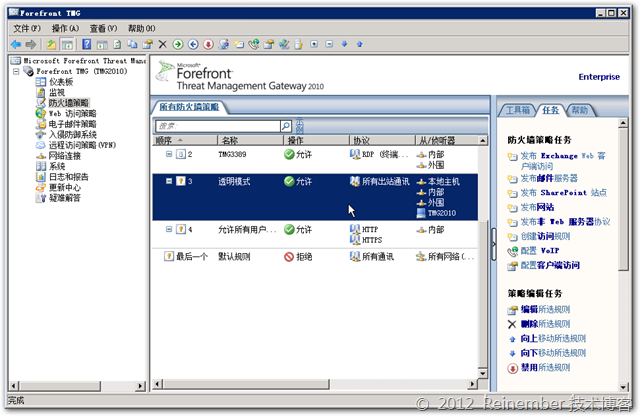Click the Forefront TMG server icon in tree
The width and height of the screenshot is (640, 416).
pyautogui.click(x=28, y=71)
